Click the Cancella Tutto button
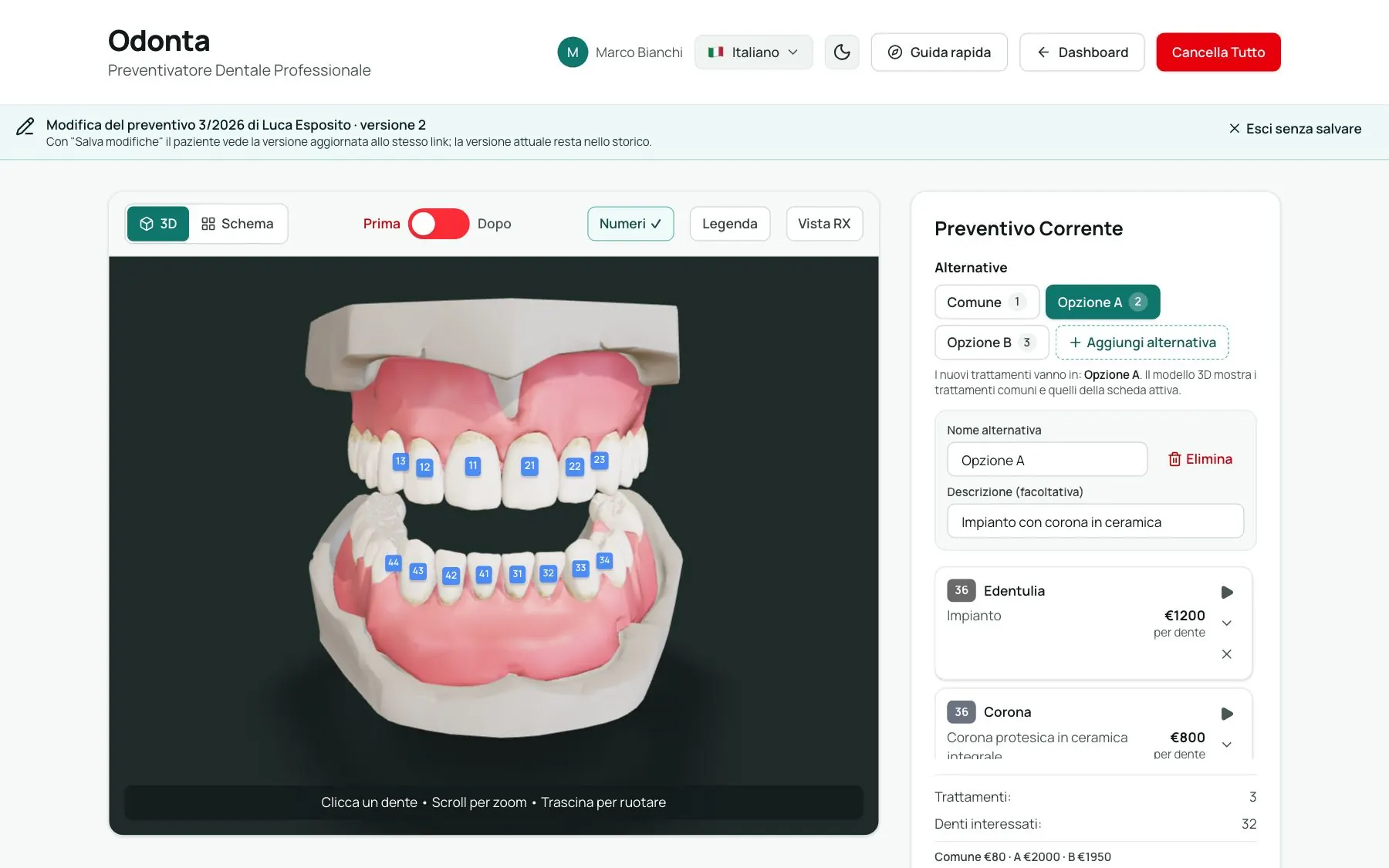The width and height of the screenshot is (1389, 868). 1218,52
